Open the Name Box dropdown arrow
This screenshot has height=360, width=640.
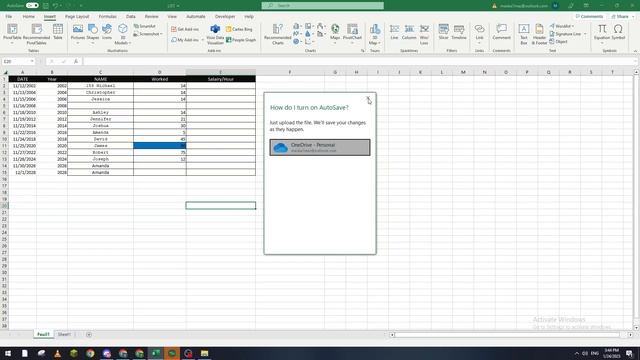click(x=31, y=61)
